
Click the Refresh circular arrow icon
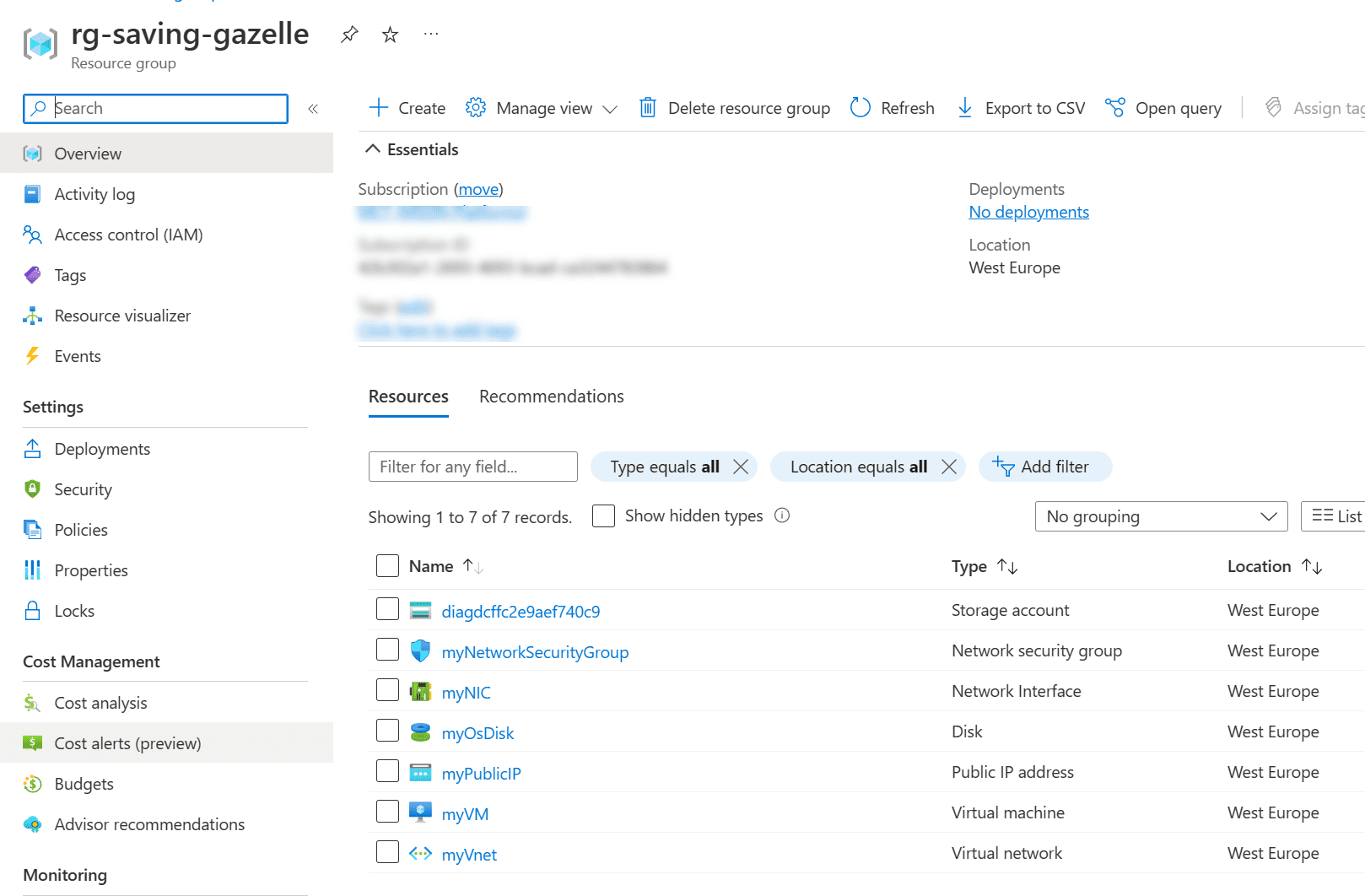[861, 107]
